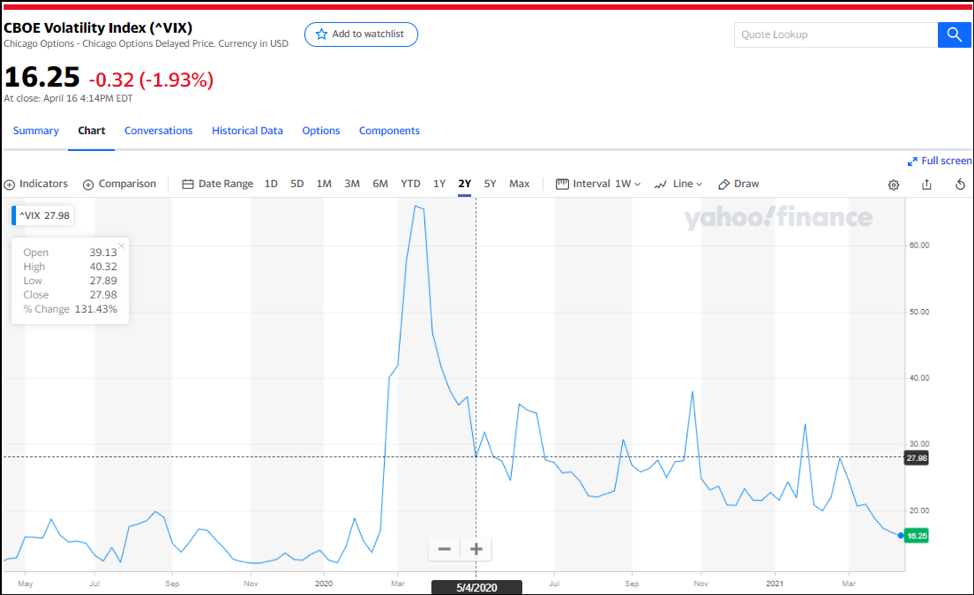Click the star icon in Add to watchlist

tap(321, 34)
